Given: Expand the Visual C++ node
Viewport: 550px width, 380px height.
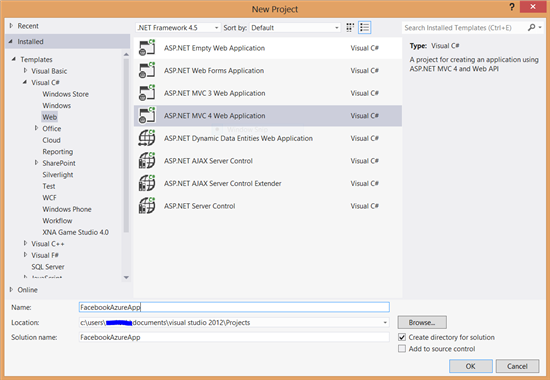Looking at the screenshot, I should (25, 243).
